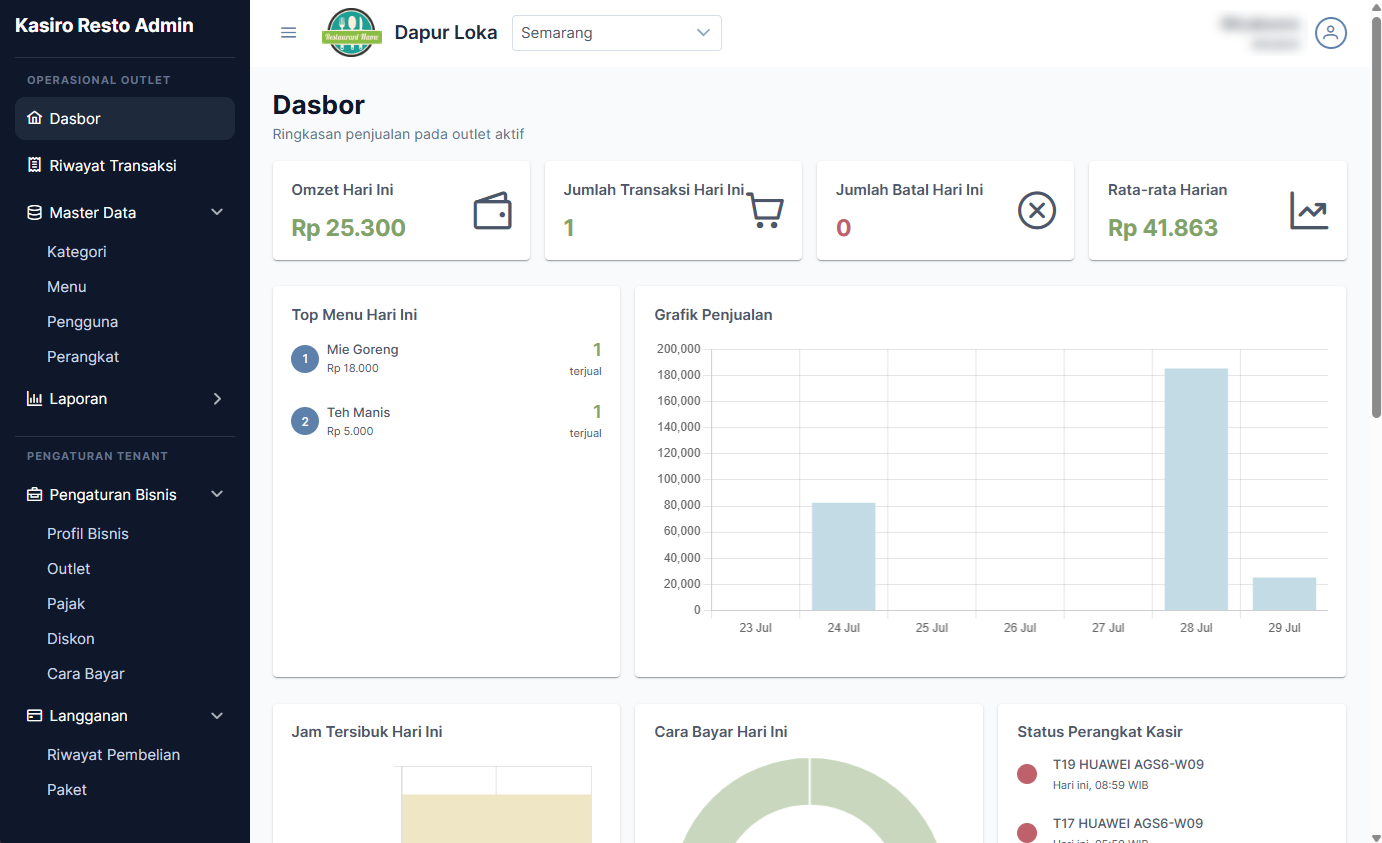
Task: Collapse the Pengaturan Bisnis chevron
Action: click(217, 494)
